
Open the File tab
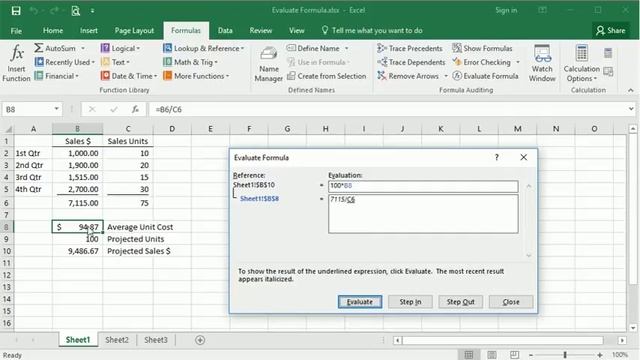16,31
